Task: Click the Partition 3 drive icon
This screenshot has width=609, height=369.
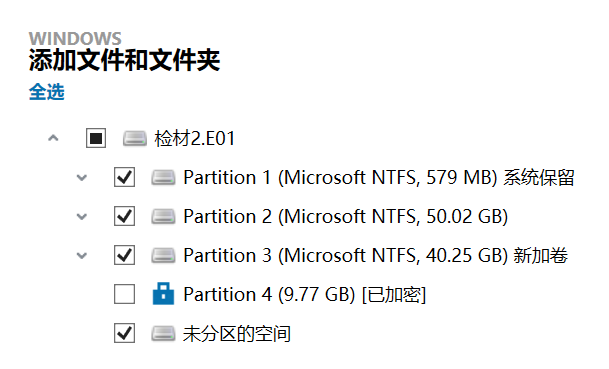Action: point(163,255)
